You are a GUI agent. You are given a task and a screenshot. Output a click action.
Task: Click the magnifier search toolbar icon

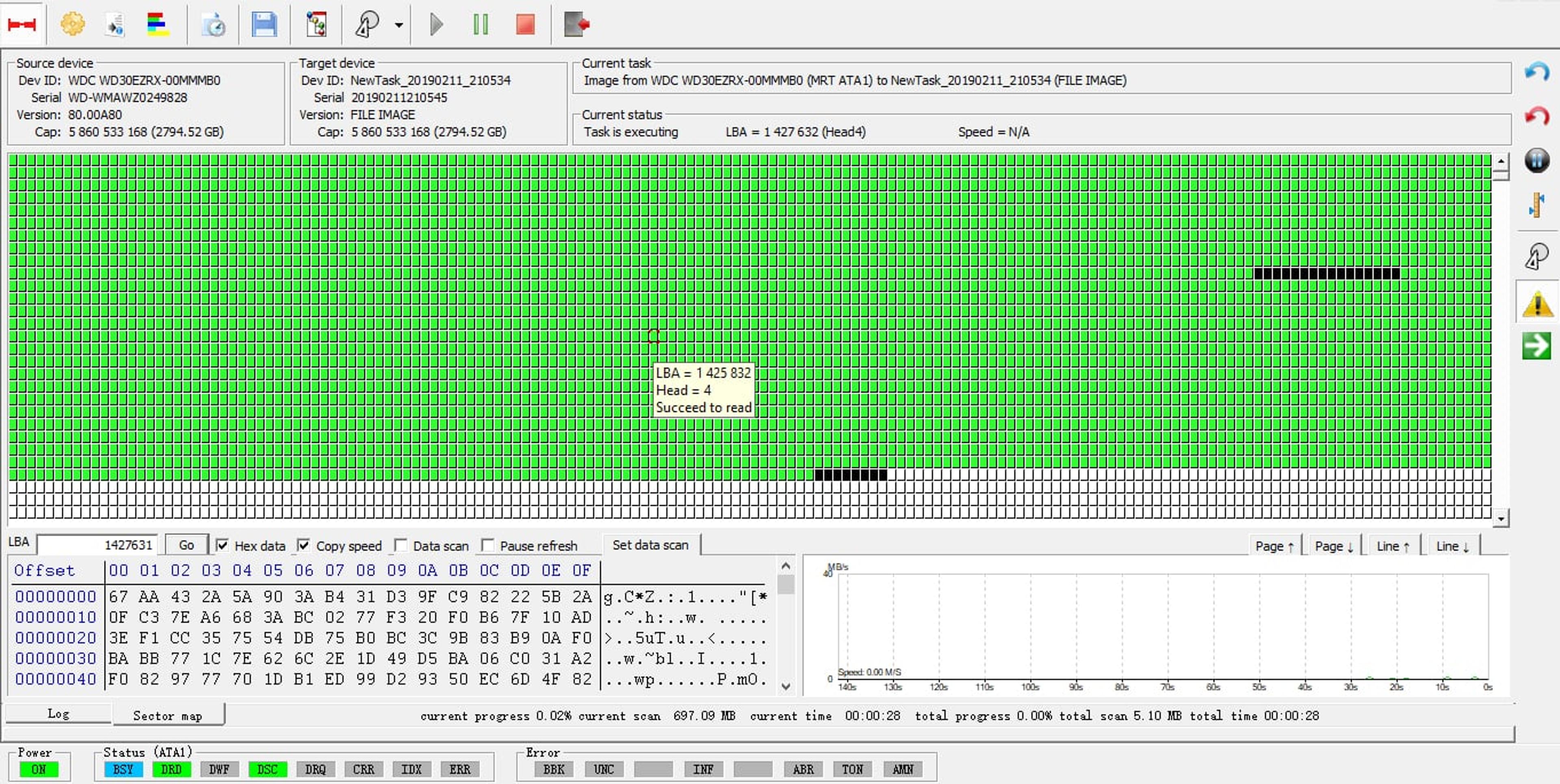click(x=367, y=24)
